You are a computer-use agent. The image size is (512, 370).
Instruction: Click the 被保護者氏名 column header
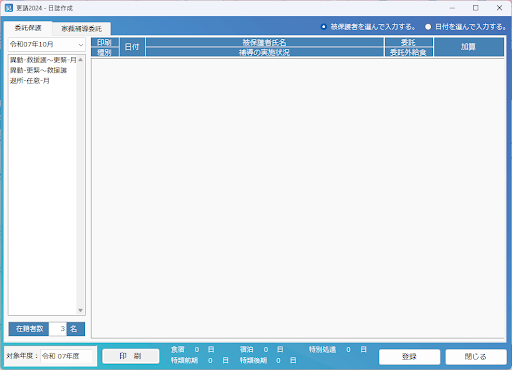point(264,42)
